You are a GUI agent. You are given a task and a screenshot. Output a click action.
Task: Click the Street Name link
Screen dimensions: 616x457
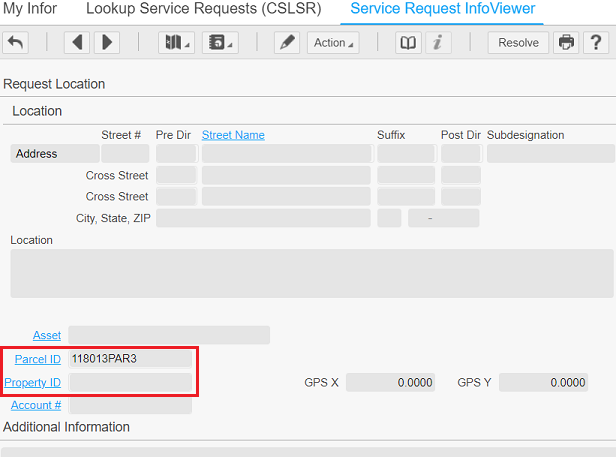tap(233, 135)
